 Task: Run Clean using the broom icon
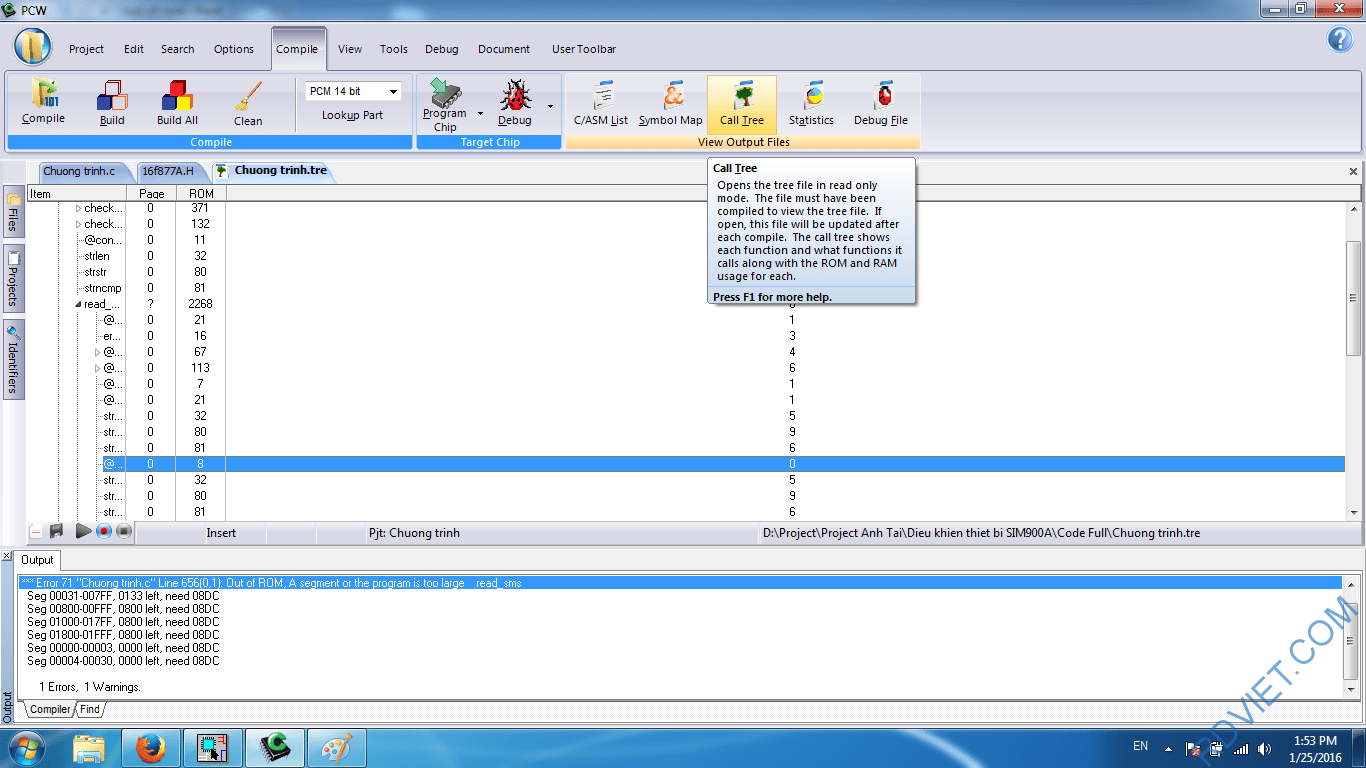click(247, 100)
